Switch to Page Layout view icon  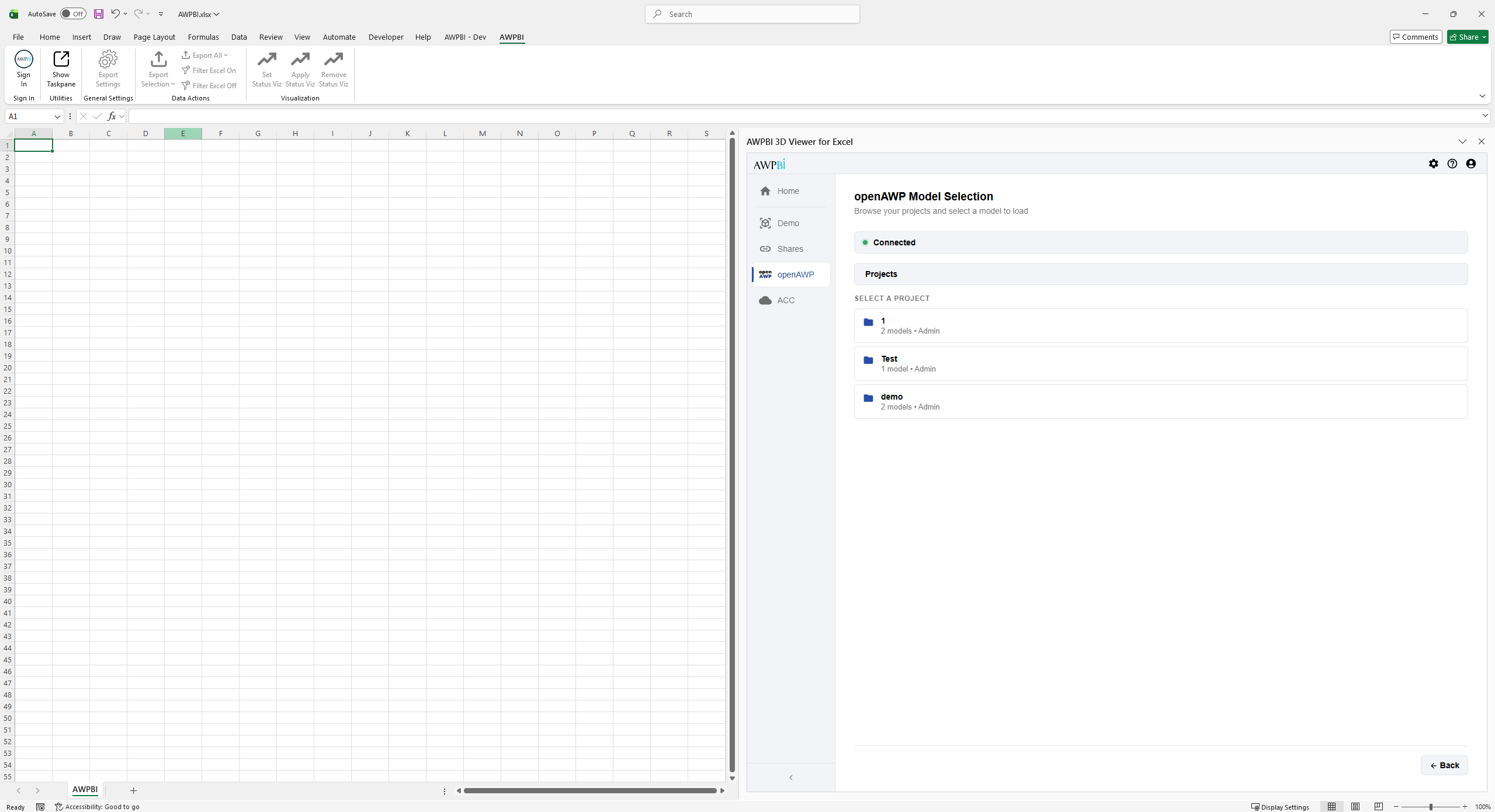[x=1355, y=807]
